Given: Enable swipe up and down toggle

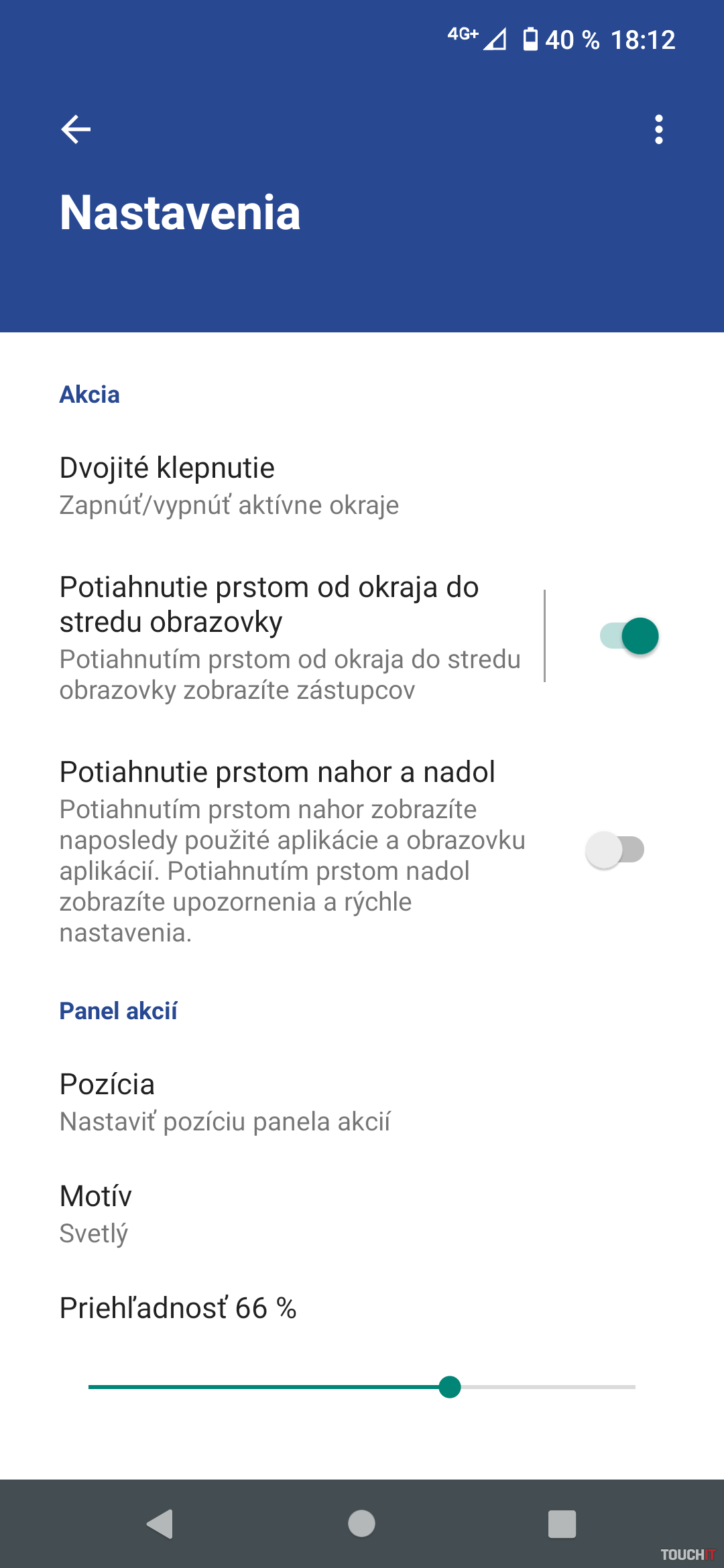Looking at the screenshot, I should point(615,850).
